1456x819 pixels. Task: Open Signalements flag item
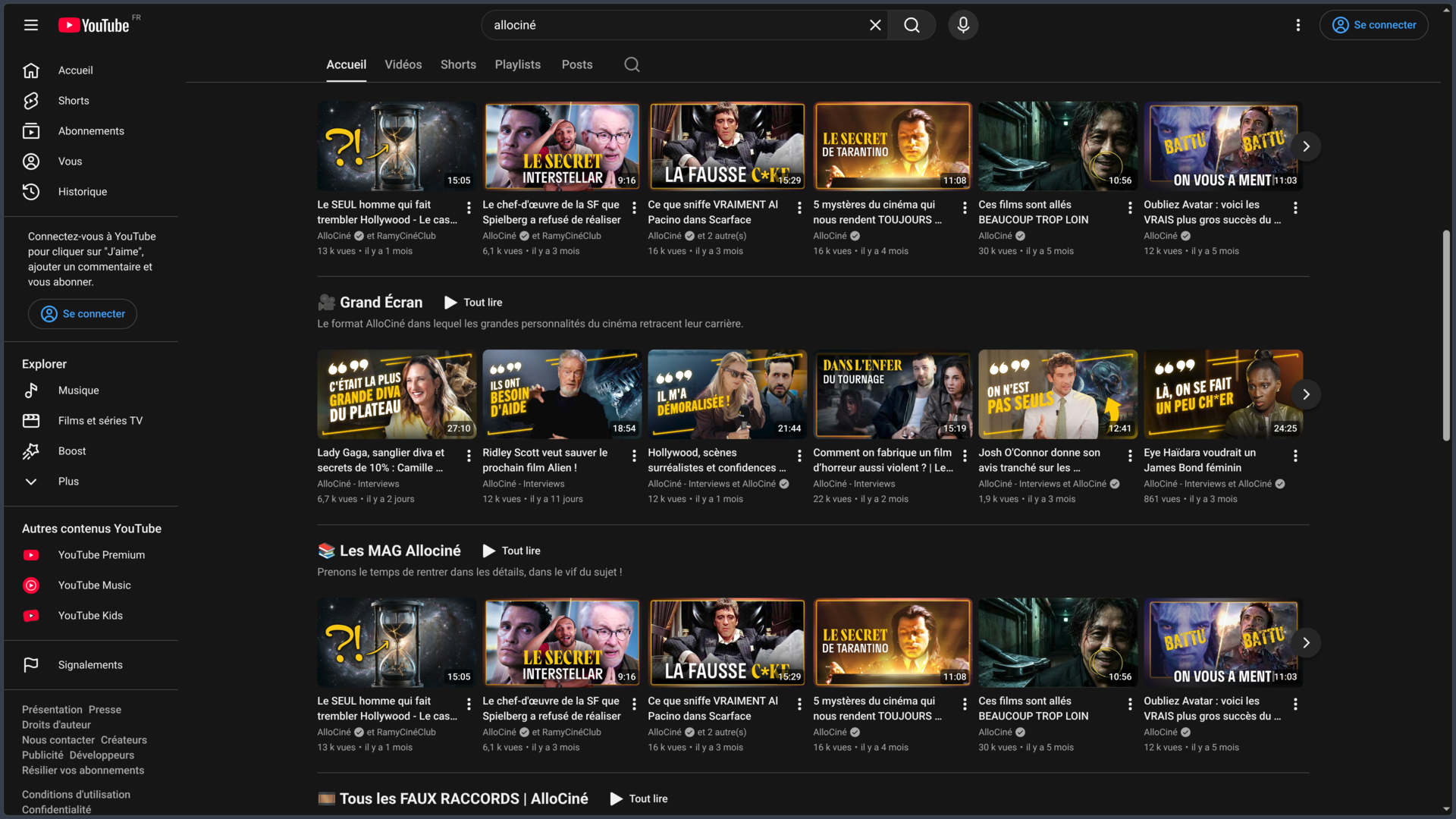[91, 665]
